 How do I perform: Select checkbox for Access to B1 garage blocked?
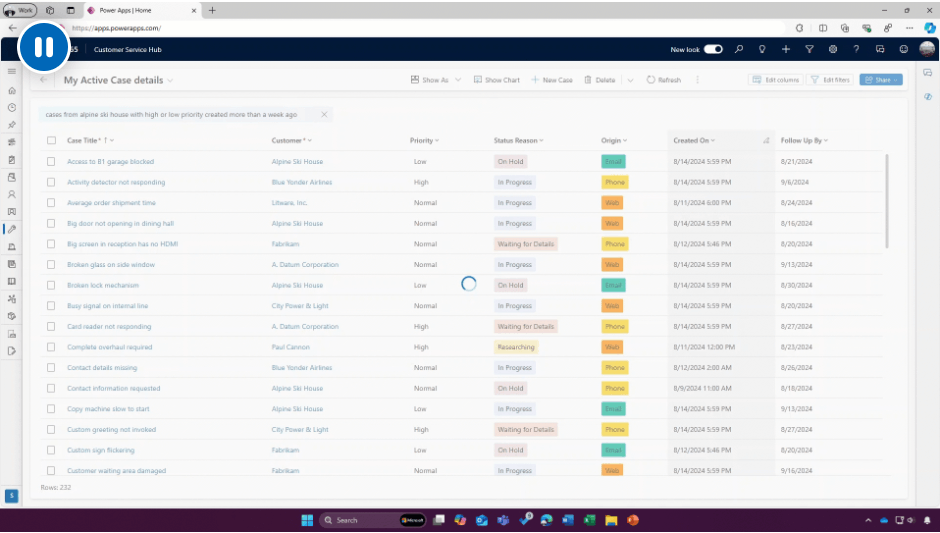tap(51, 161)
